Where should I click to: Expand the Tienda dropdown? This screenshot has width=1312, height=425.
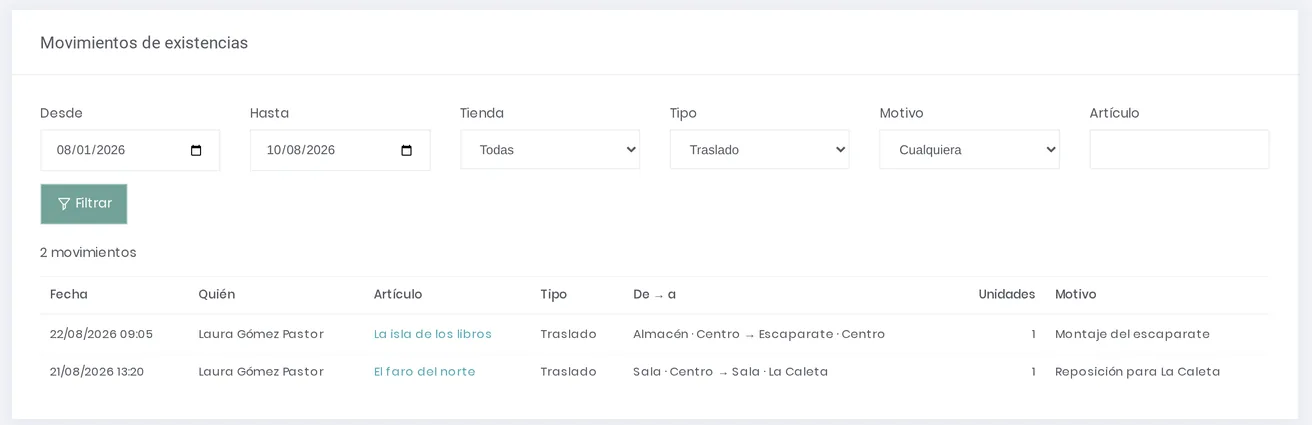tap(550, 150)
